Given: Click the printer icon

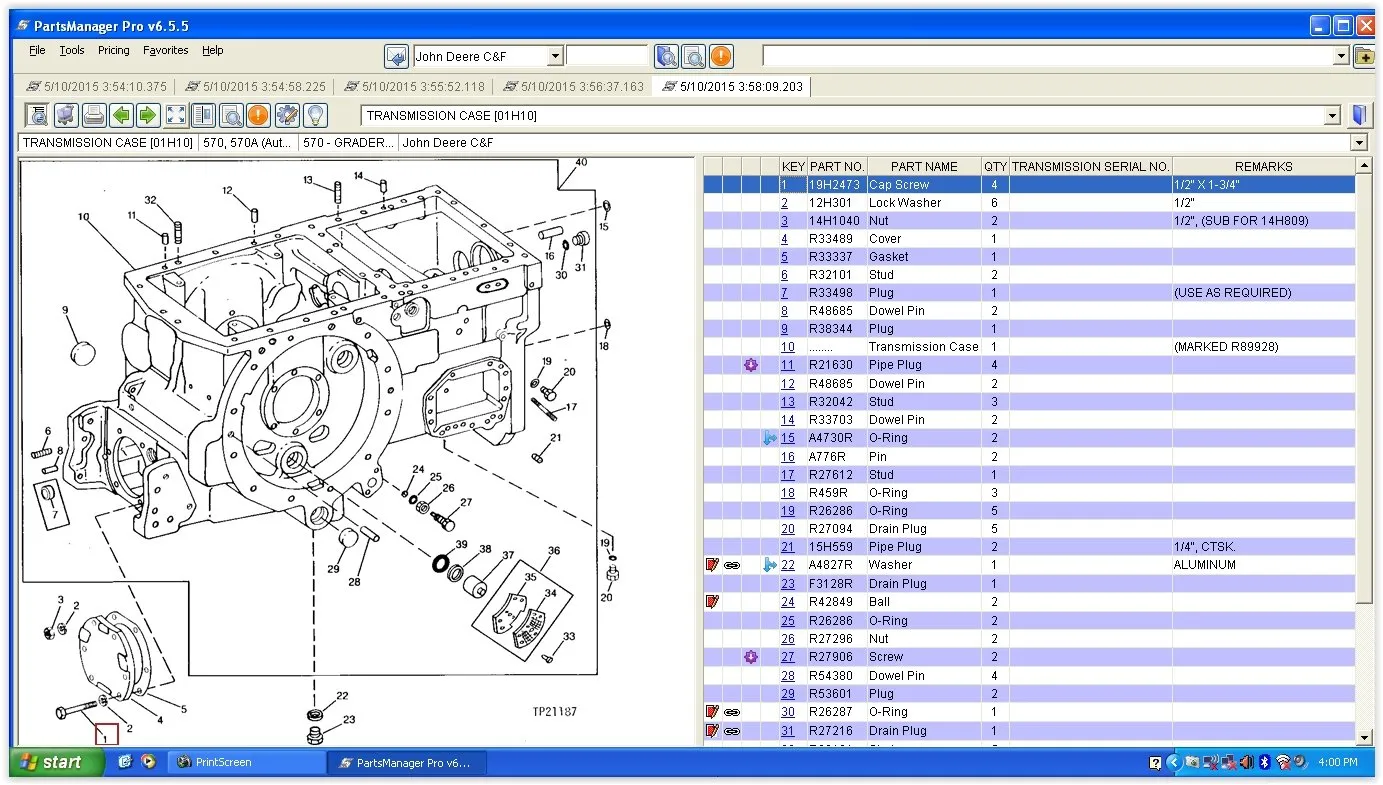Looking at the screenshot, I should pos(94,115).
